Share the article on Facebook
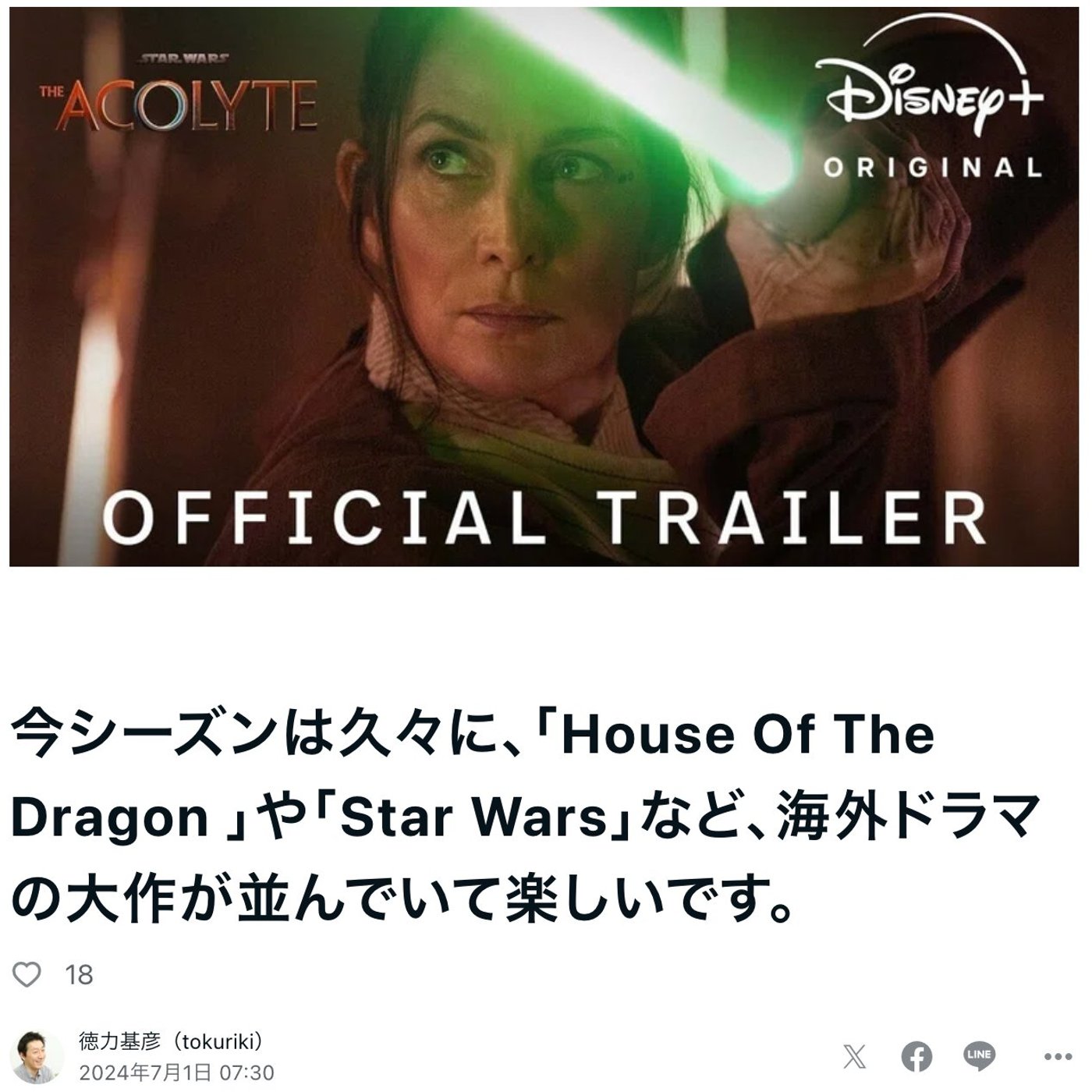This screenshot has width=1092, height=1092. coord(917,1057)
